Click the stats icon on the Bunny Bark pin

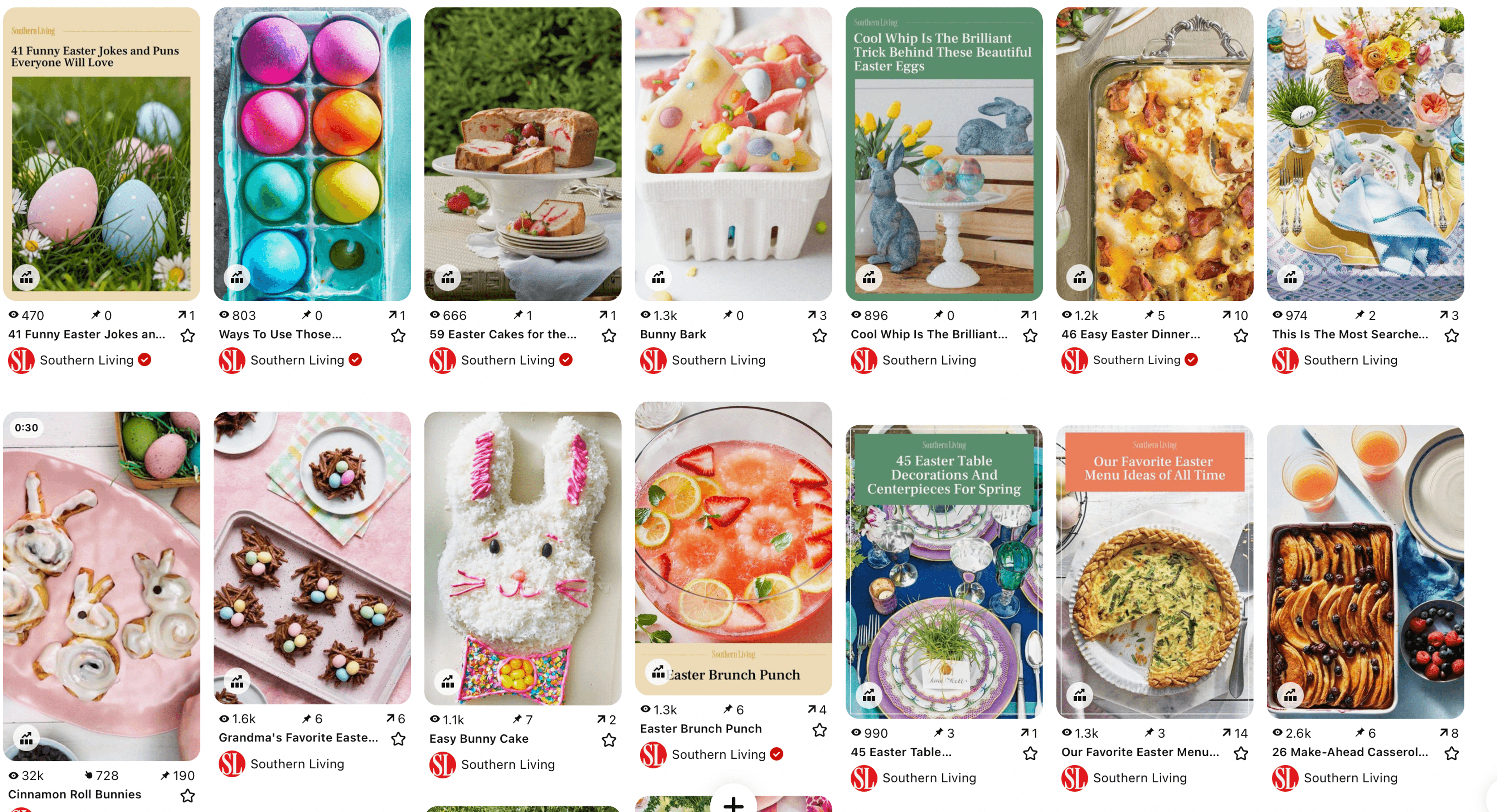pos(658,278)
